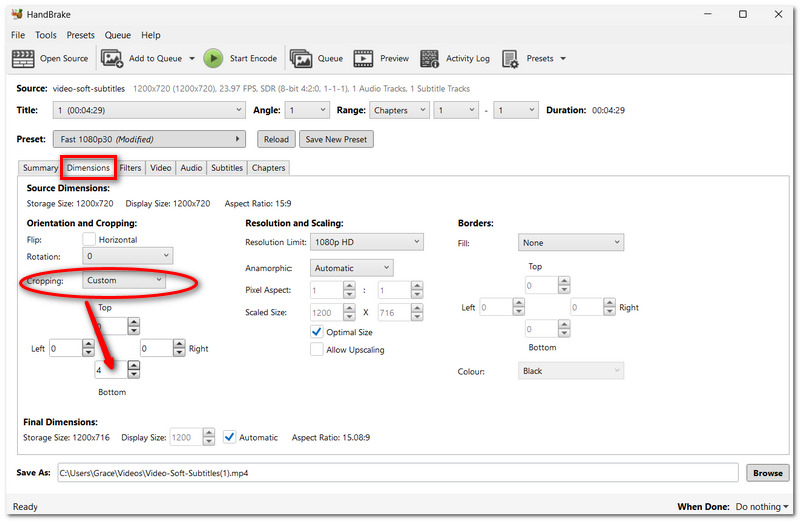Click the cropping Bottom value field
800x521 pixels.
click(111, 370)
